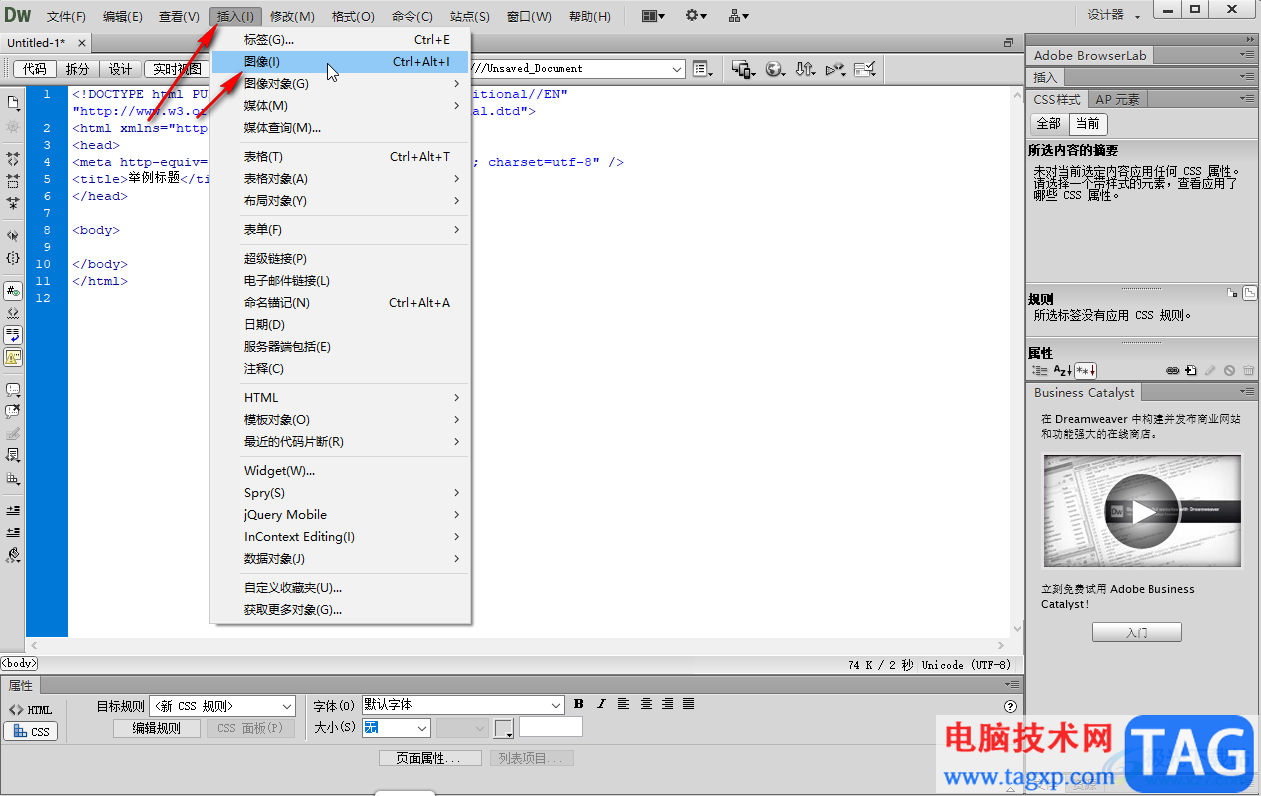Open the 大小 size dropdown

[x=395, y=728]
